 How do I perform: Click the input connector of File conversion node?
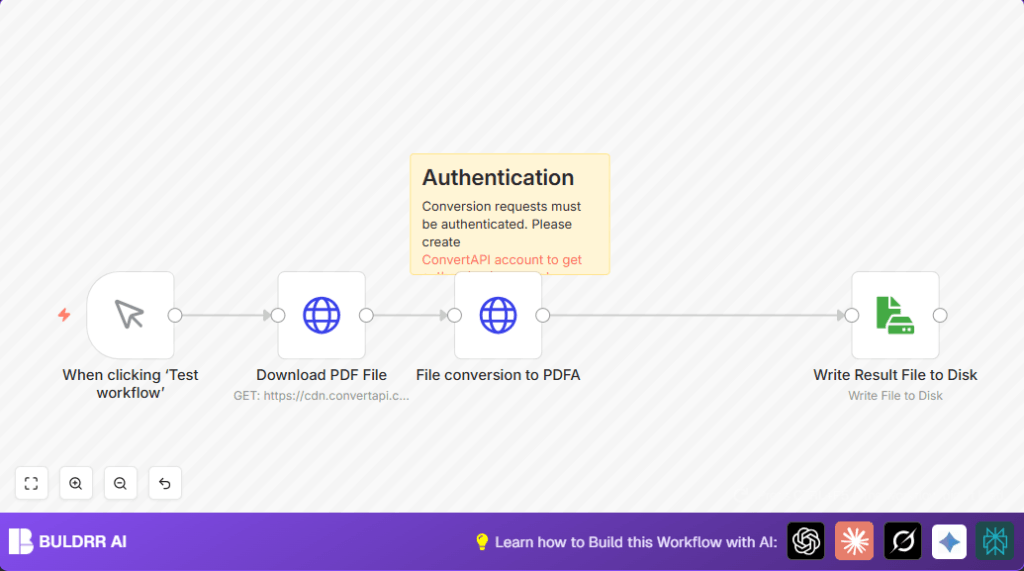pos(455,316)
